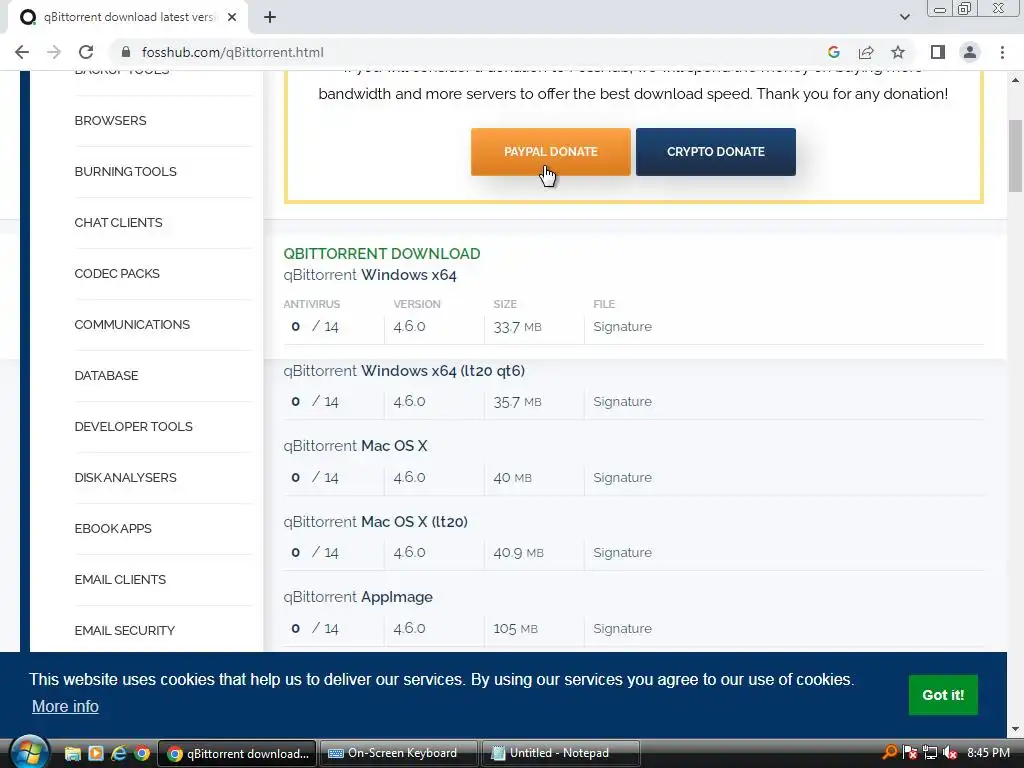Click antivirus 0 / 14 for AppImage
Screen dimensions: 1024x768
click(x=315, y=628)
